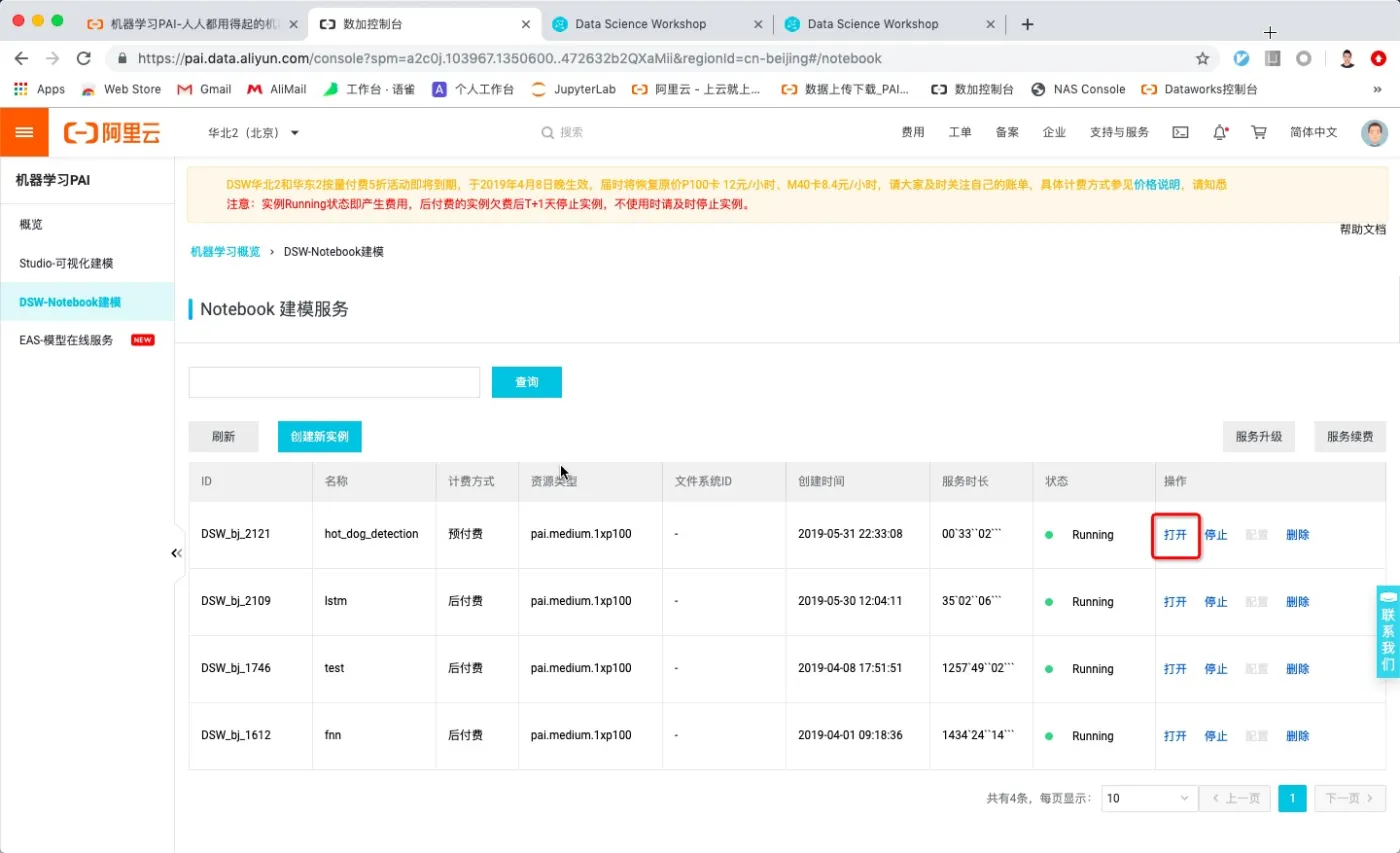Screen dimensions: 1400x853
Task: Open the 价格说明 link in the notice
Action: 1157,184
